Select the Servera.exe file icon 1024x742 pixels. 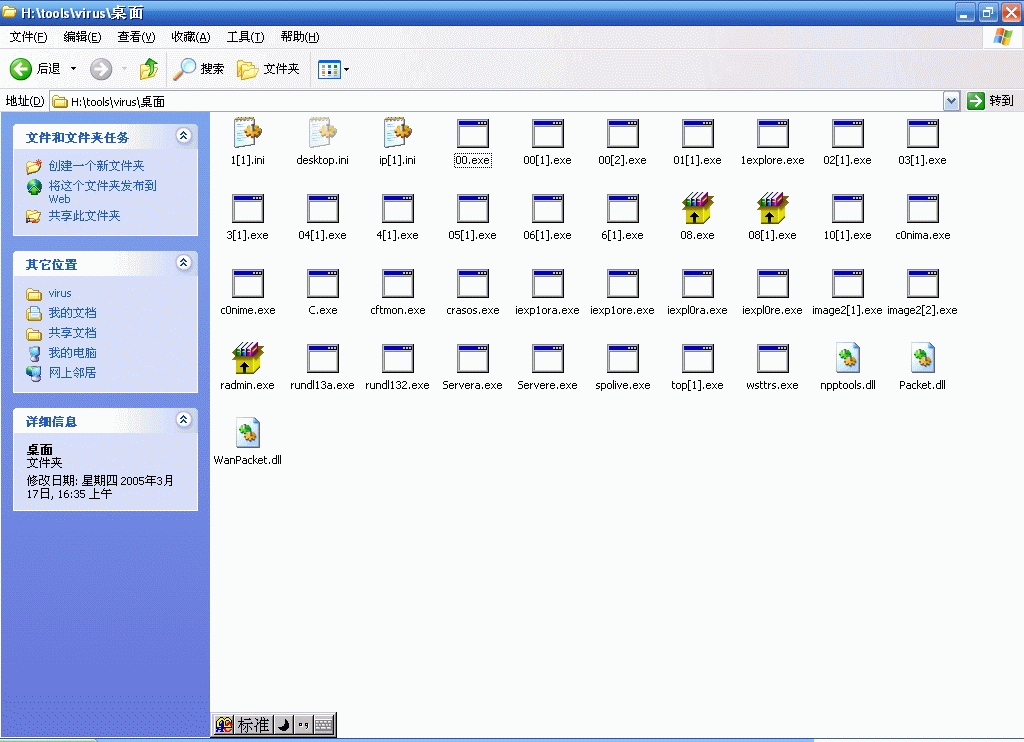coord(473,358)
